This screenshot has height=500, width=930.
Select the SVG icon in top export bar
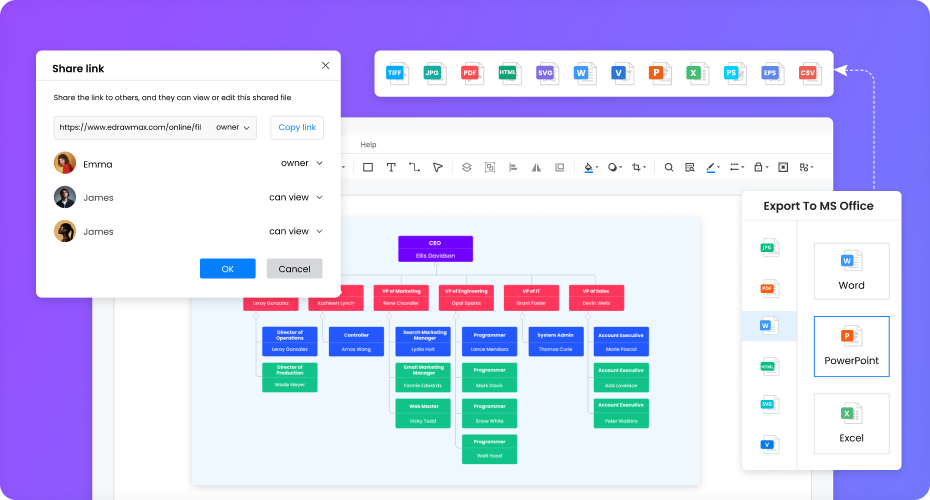point(546,73)
